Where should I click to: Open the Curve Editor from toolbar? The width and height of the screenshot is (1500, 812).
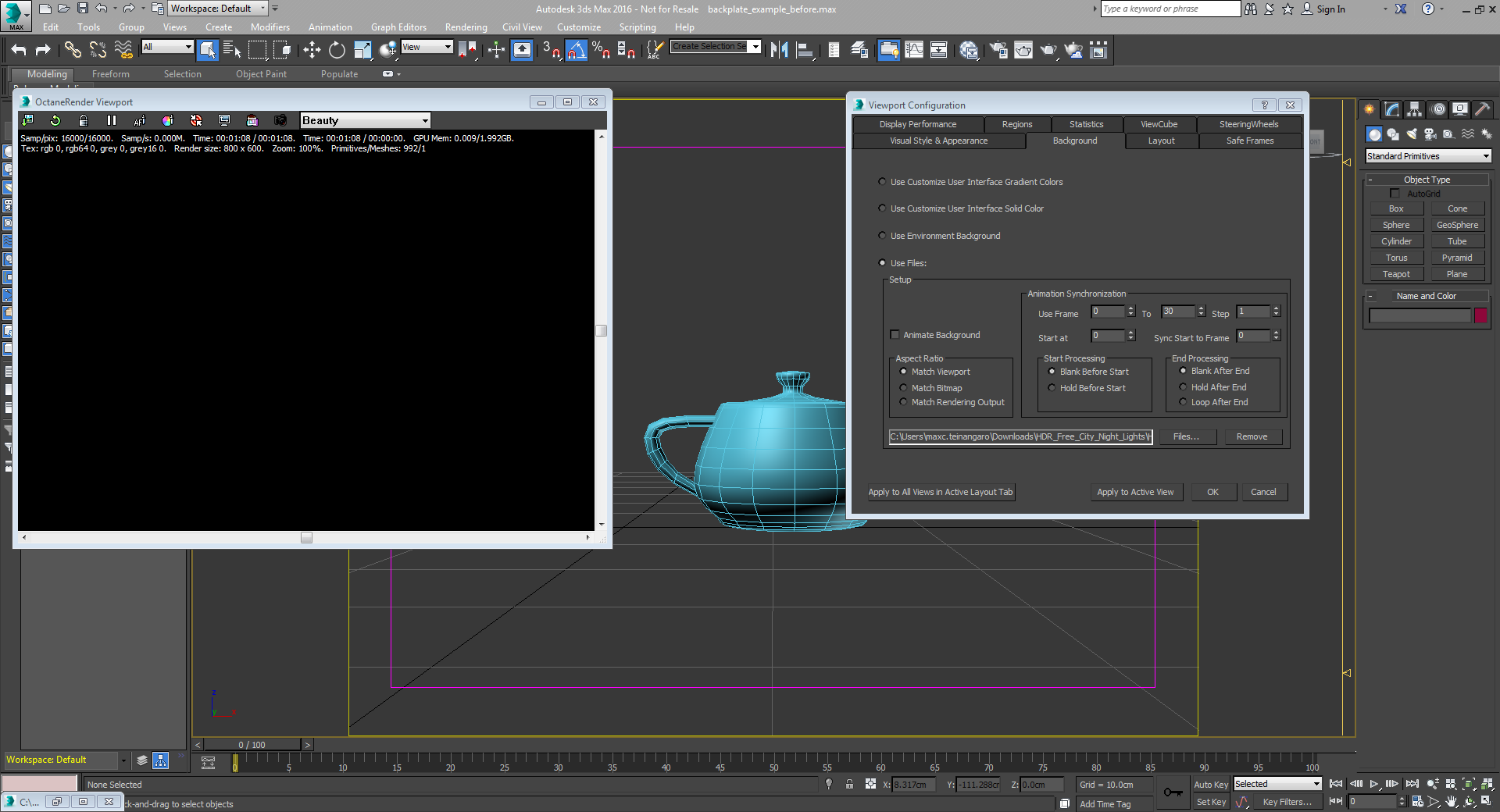tap(913, 51)
